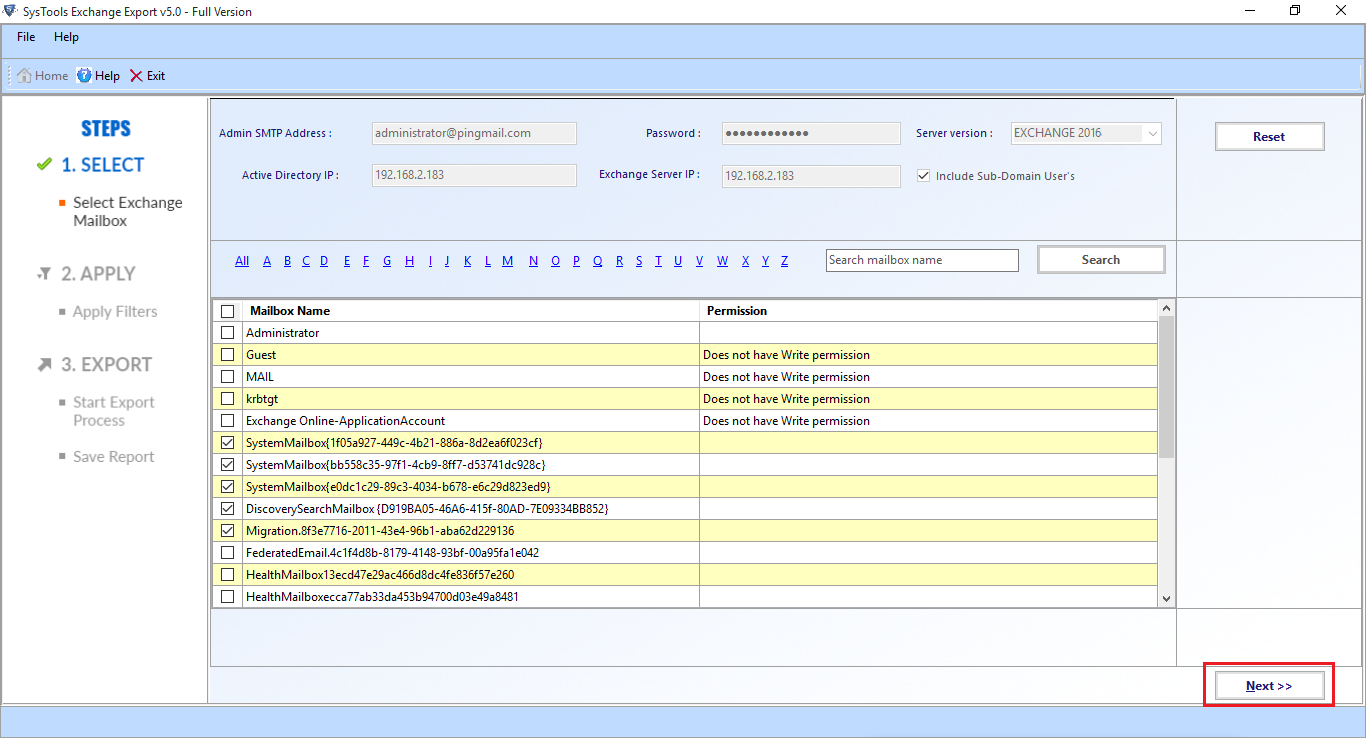Check the FederatedEmail mailbox checkbox
Image resolution: width=1366 pixels, height=738 pixels.
(227, 553)
